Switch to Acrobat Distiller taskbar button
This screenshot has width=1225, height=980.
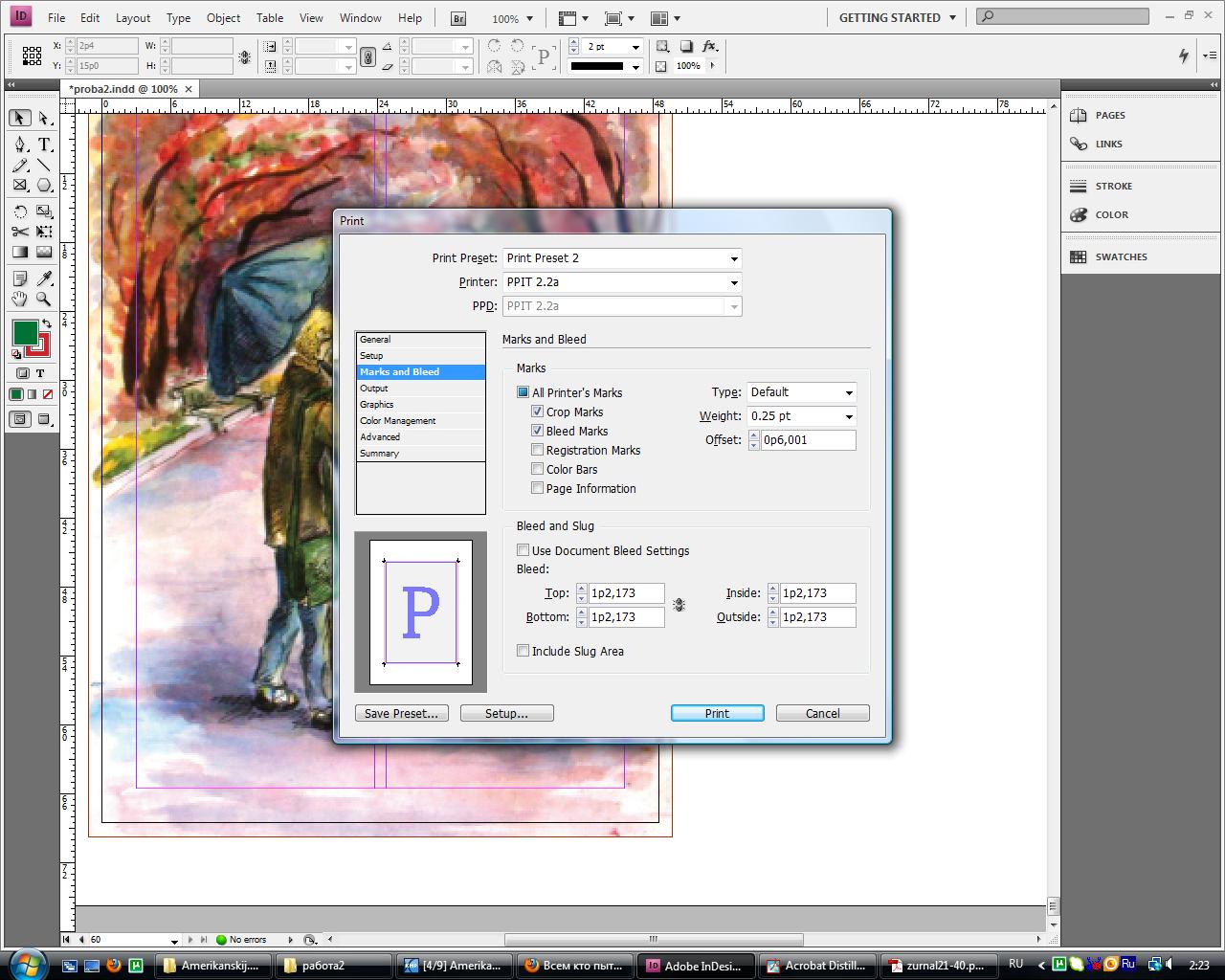[818, 966]
